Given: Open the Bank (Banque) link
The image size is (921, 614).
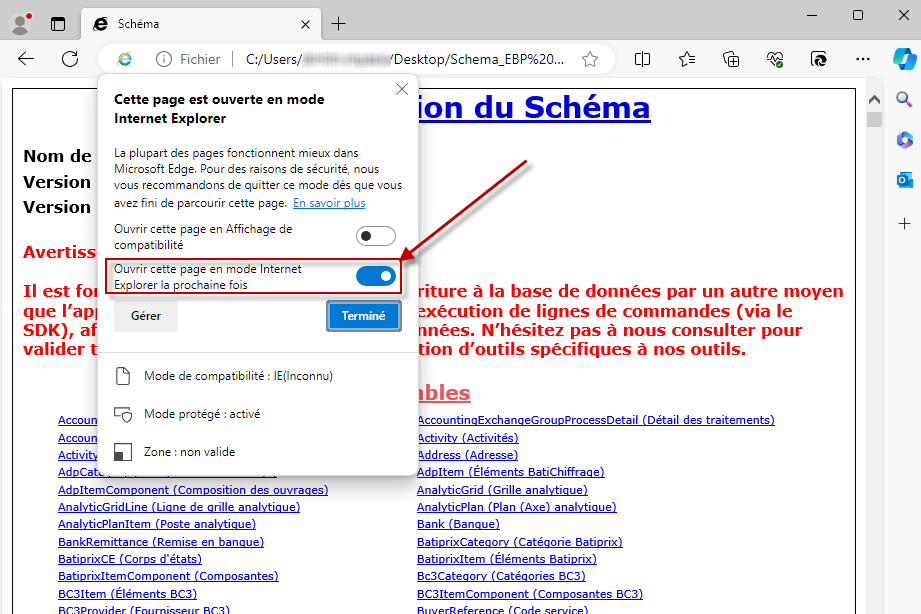Looking at the screenshot, I should click(x=458, y=524).
